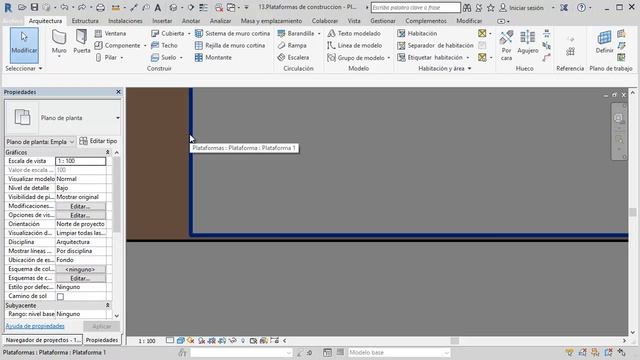Click the Disciplina Arquitectura value

[x=80, y=242]
